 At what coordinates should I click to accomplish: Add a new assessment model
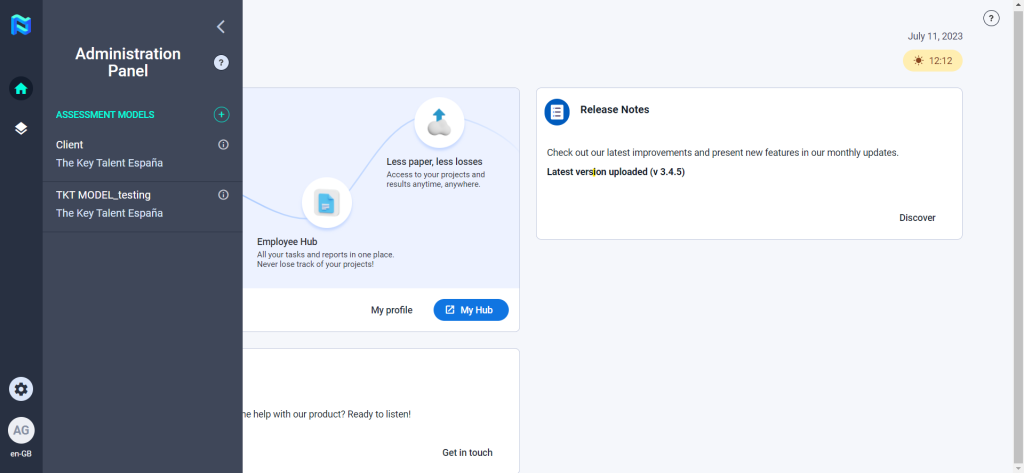(221, 115)
